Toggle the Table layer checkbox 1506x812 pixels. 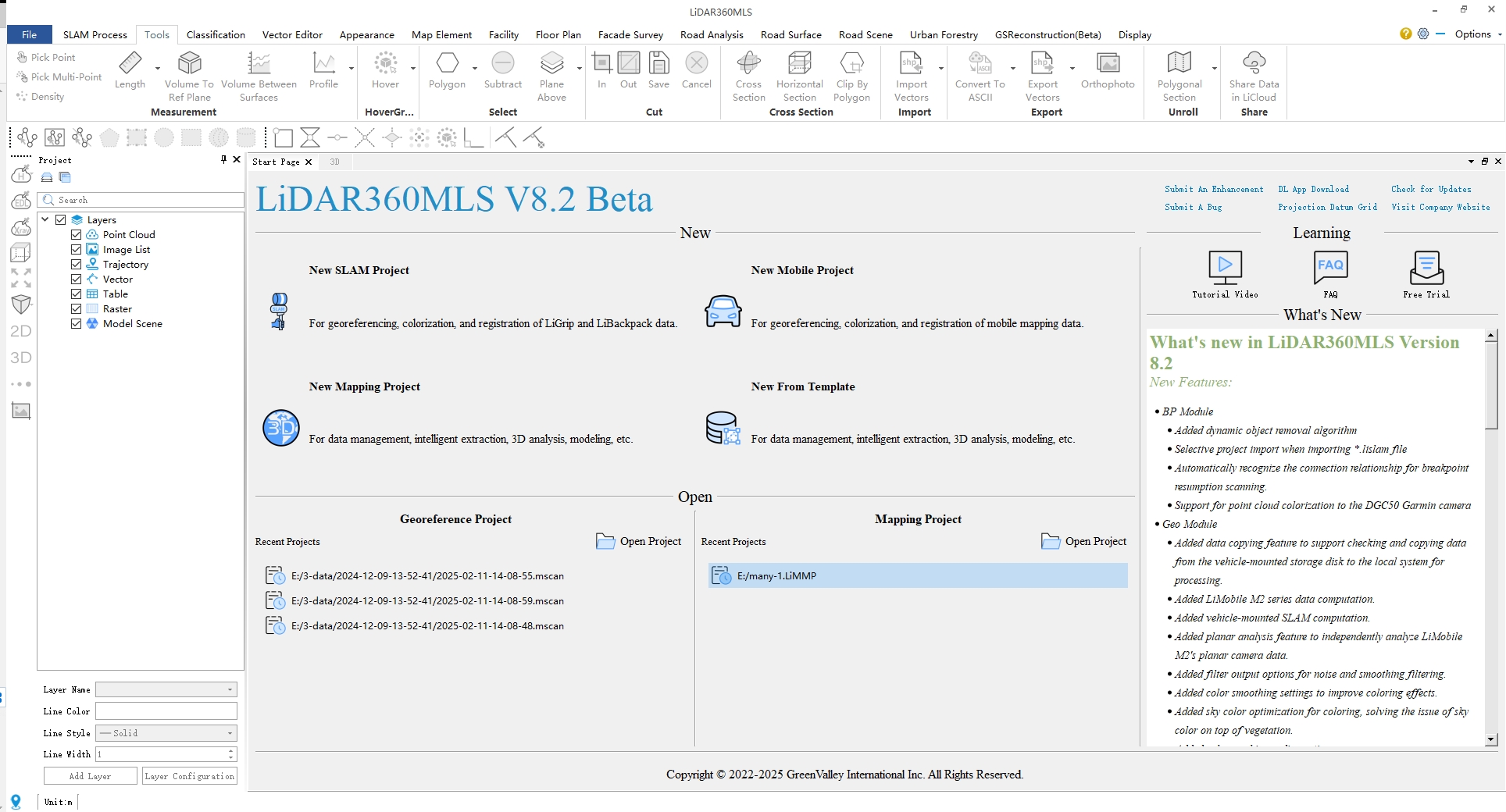(x=77, y=294)
